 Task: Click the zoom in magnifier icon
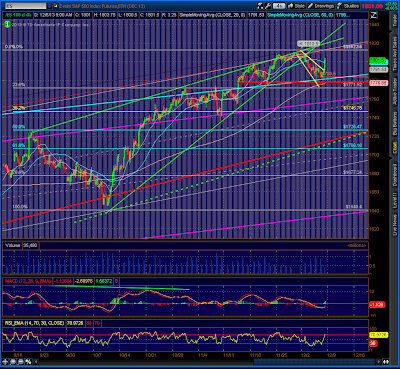[13, 362]
